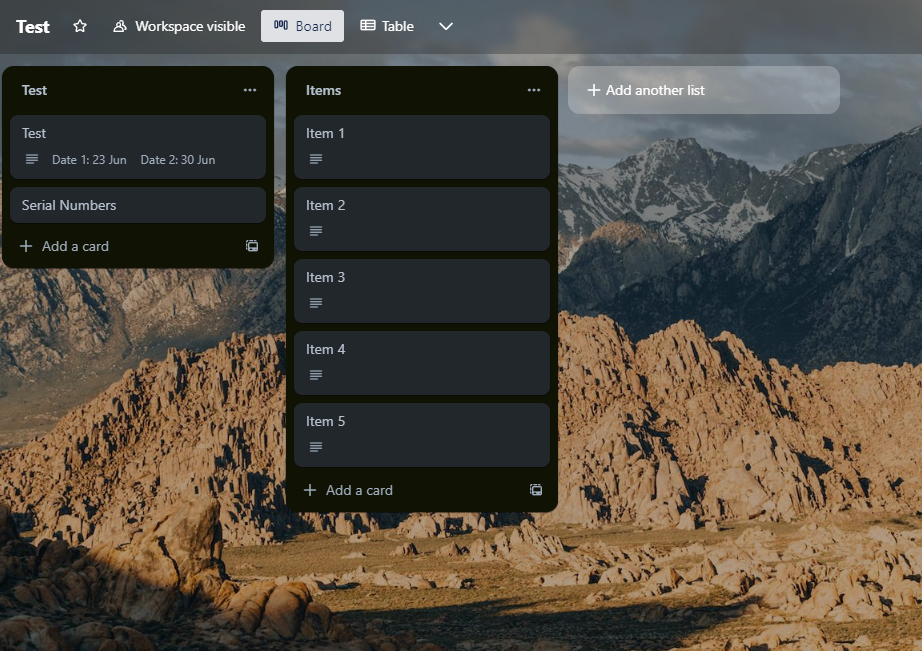Click description icon on Item 3
Screen dimensions: 922x651
pyautogui.click(x=316, y=303)
